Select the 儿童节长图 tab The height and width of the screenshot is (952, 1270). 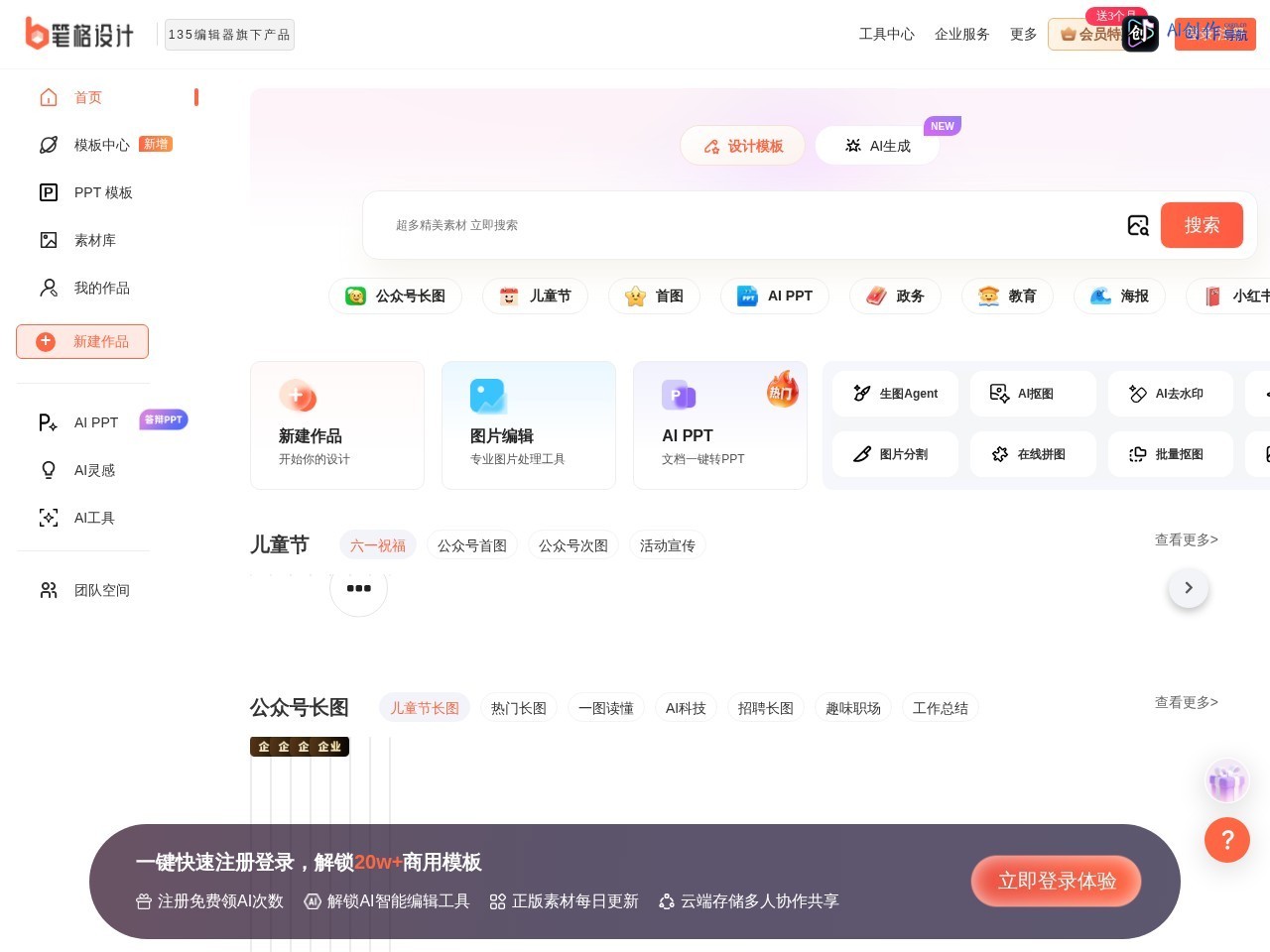(425, 708)
